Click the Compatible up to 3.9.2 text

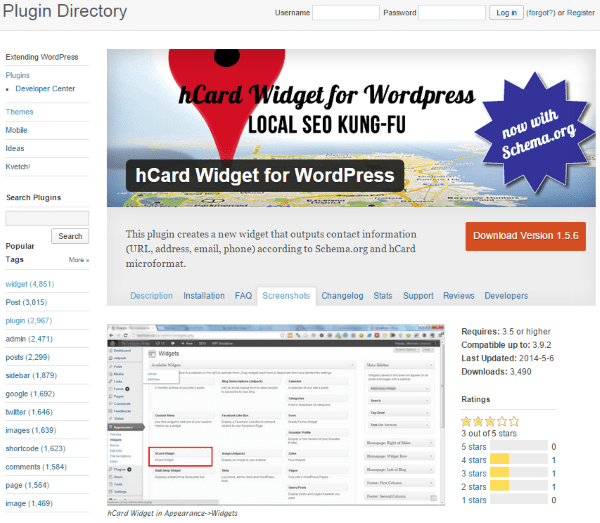[x=506, y=345]
